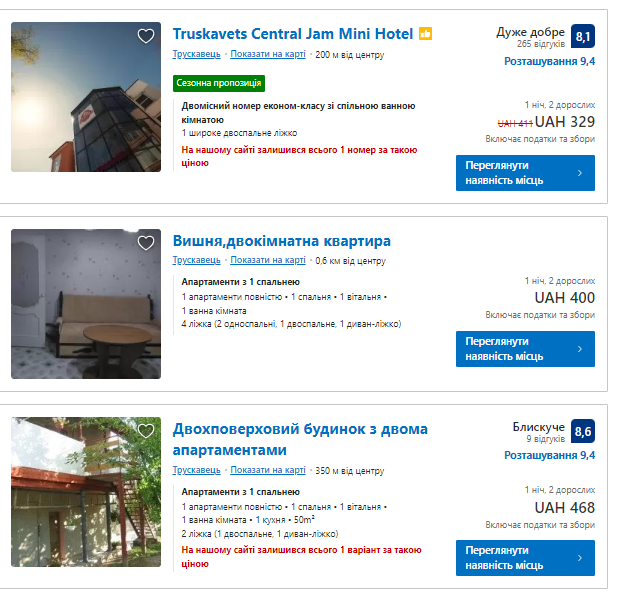The image size is (625, 594).
Task: Open the Двохповерховий будинок з двома апартаментами title
Action: (300, 439)
